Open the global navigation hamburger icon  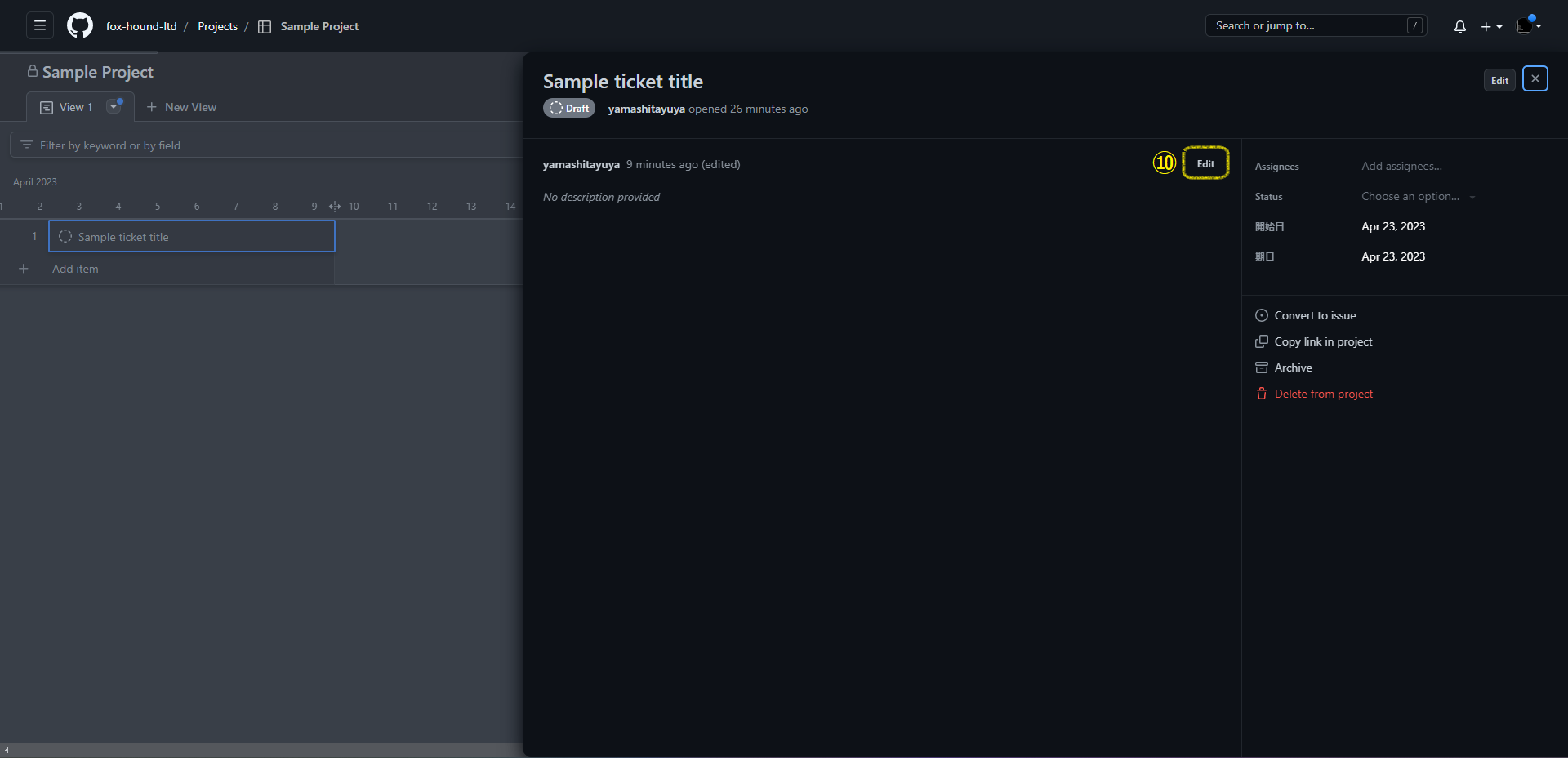[38, 25]
